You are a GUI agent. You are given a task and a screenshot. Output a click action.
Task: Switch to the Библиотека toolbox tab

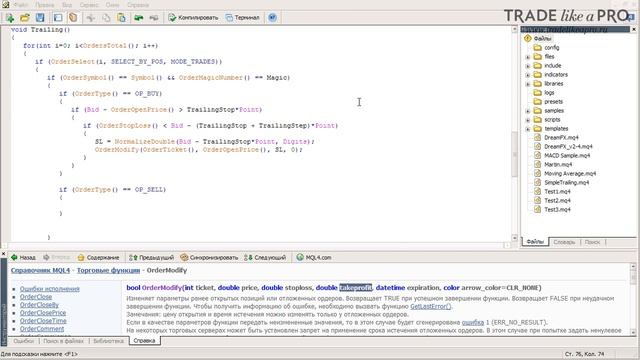click(108, 341)
